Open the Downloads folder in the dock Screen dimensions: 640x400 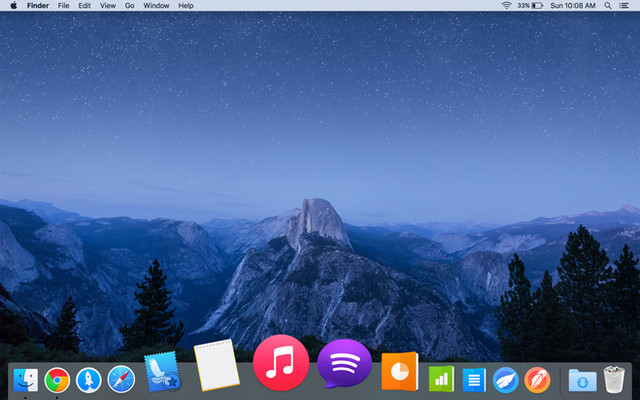pyautogui.click(x=581, y=380)
